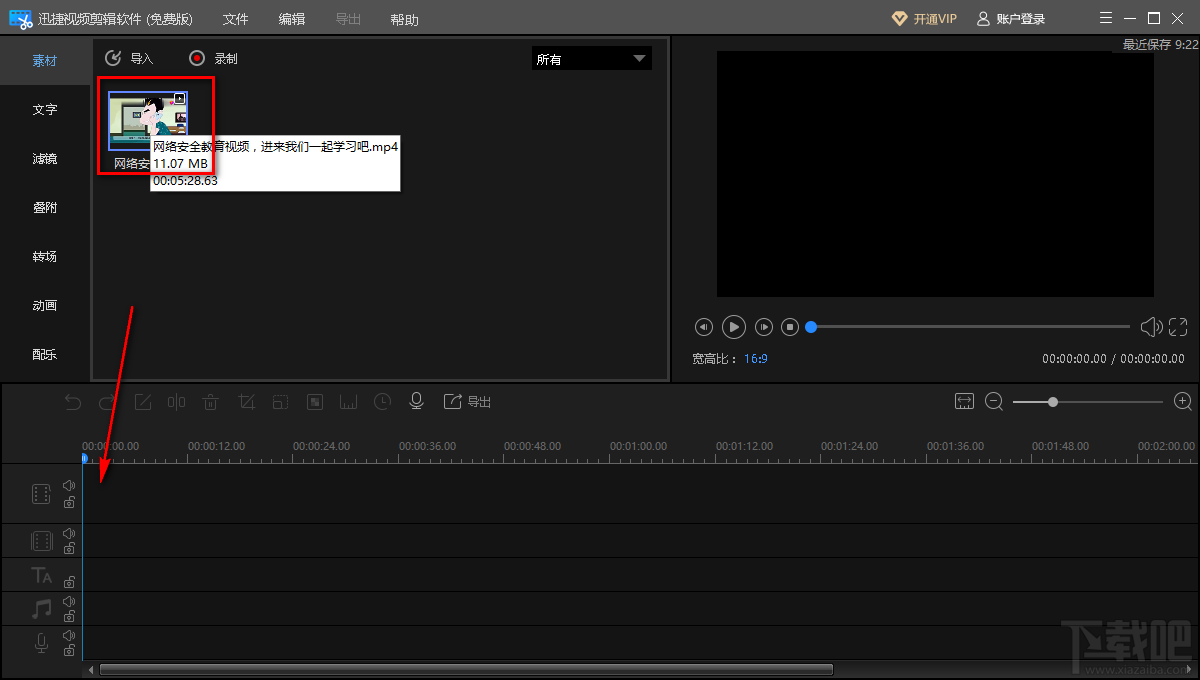Click the app logo in title bar
This screenshot has height=680, width=1200.
tap(20, 19)
